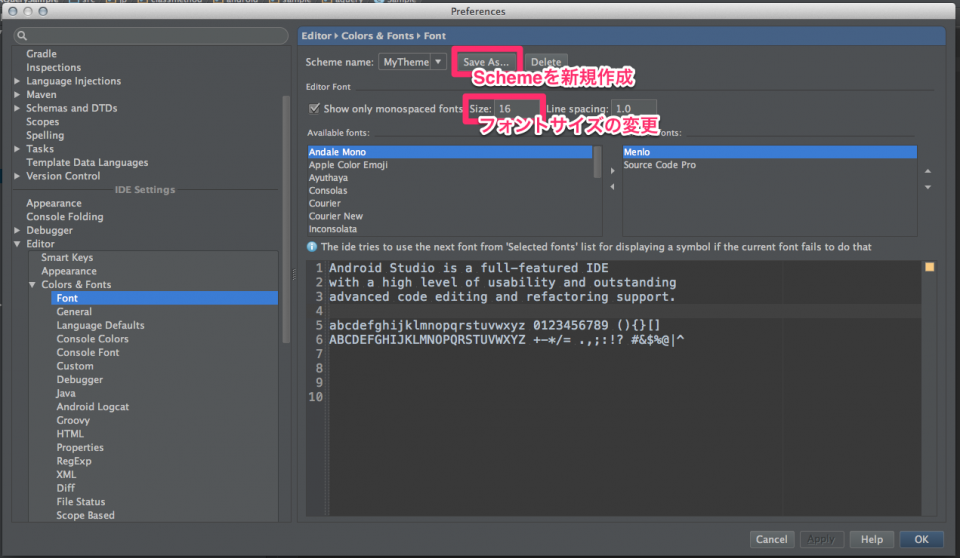Focus the Line spacing field
This screenshot has width=960, height=558.
pyautogui.click(x=634, y=108)
